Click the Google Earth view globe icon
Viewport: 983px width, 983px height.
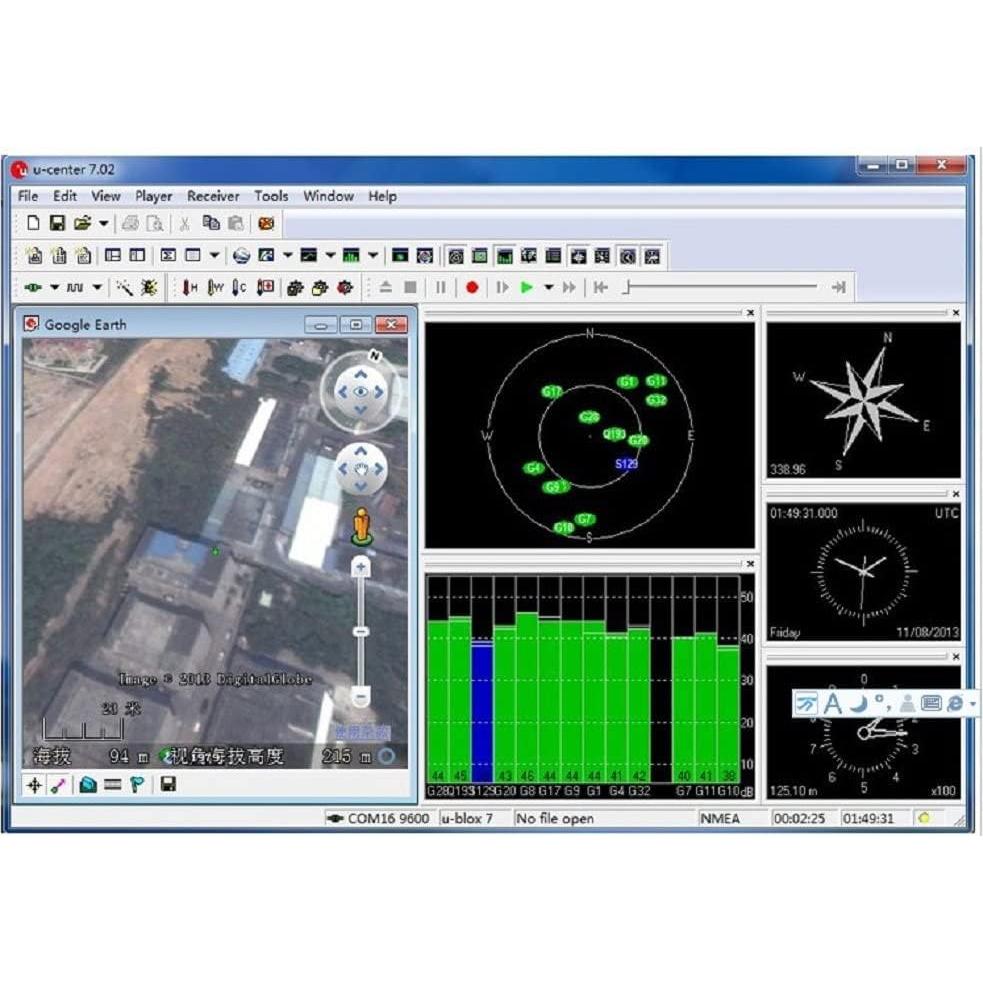241,256
